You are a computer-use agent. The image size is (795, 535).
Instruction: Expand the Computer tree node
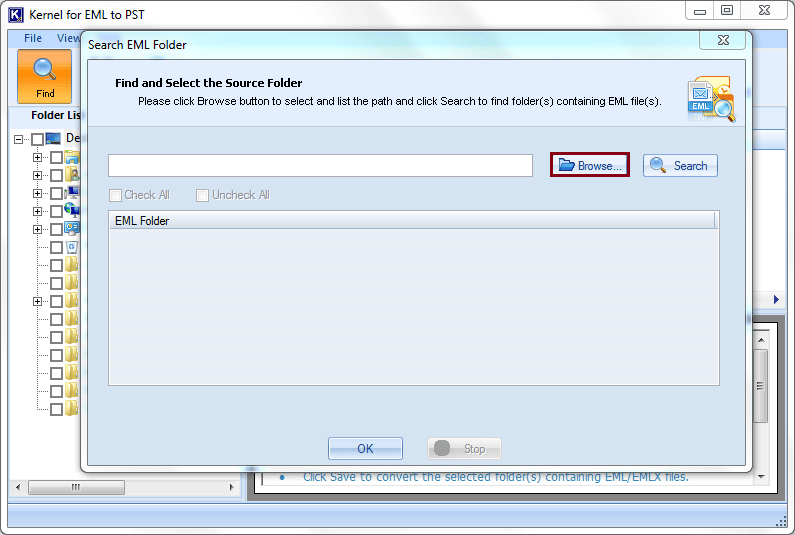click(x=37, y=193)
